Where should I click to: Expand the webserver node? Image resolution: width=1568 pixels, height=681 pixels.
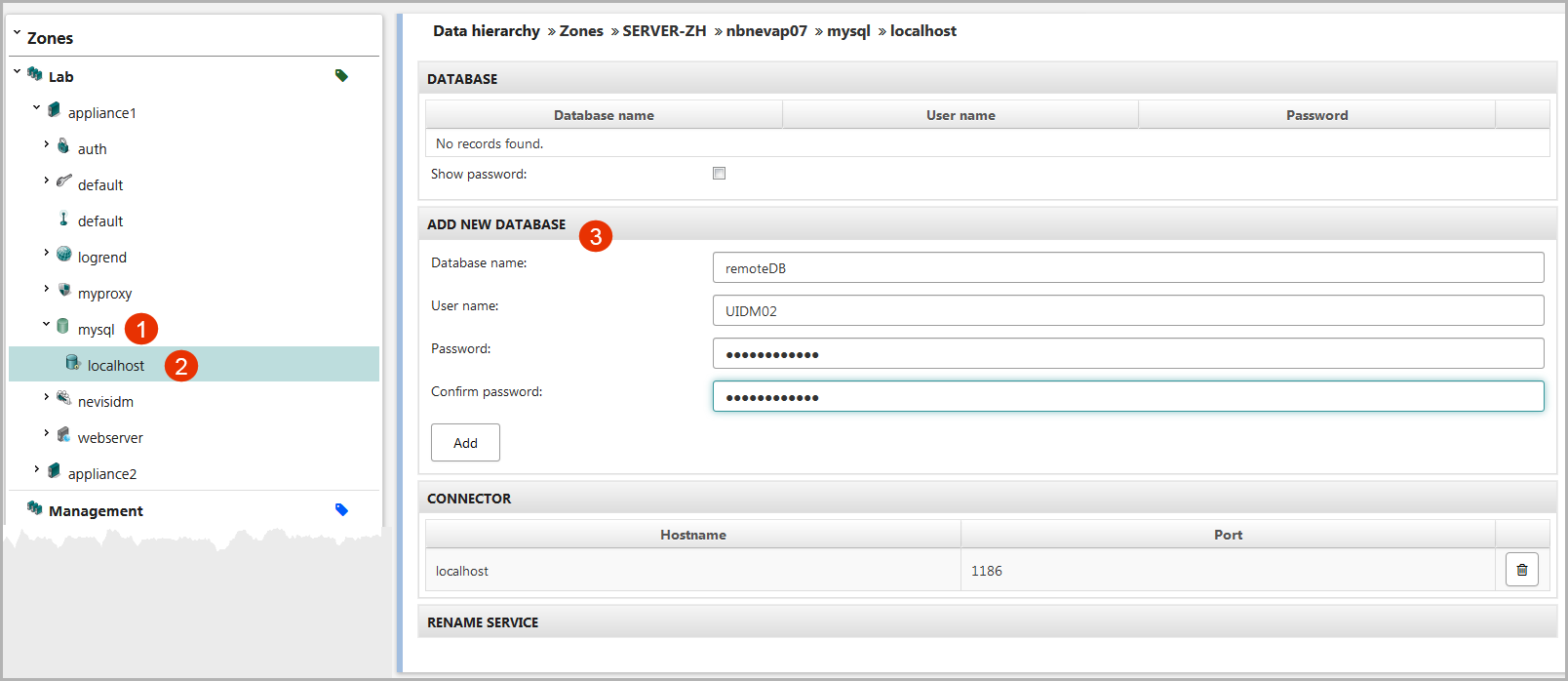click(46, 432)
